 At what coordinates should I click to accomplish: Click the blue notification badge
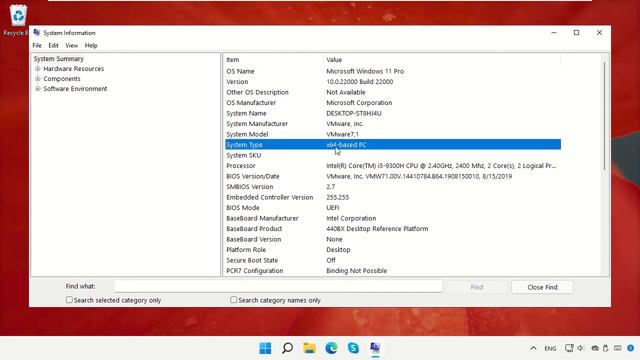[x=631, y=348]
